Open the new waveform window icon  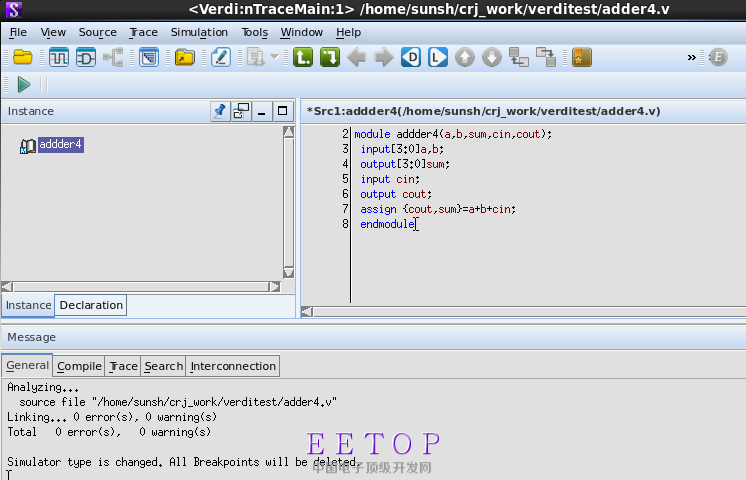[59, 58]
